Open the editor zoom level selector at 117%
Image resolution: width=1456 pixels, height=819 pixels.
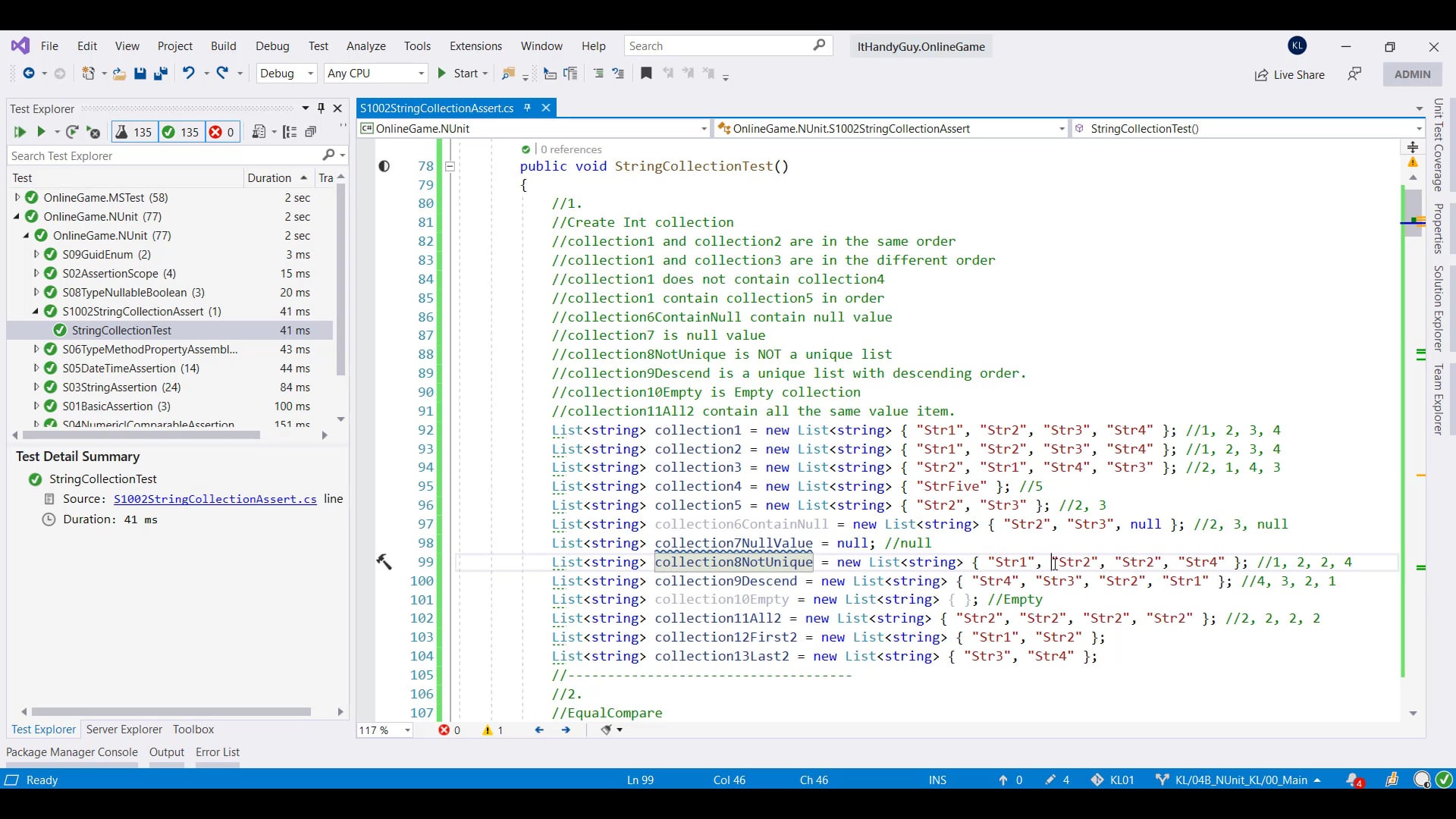[x=384, y=730]
